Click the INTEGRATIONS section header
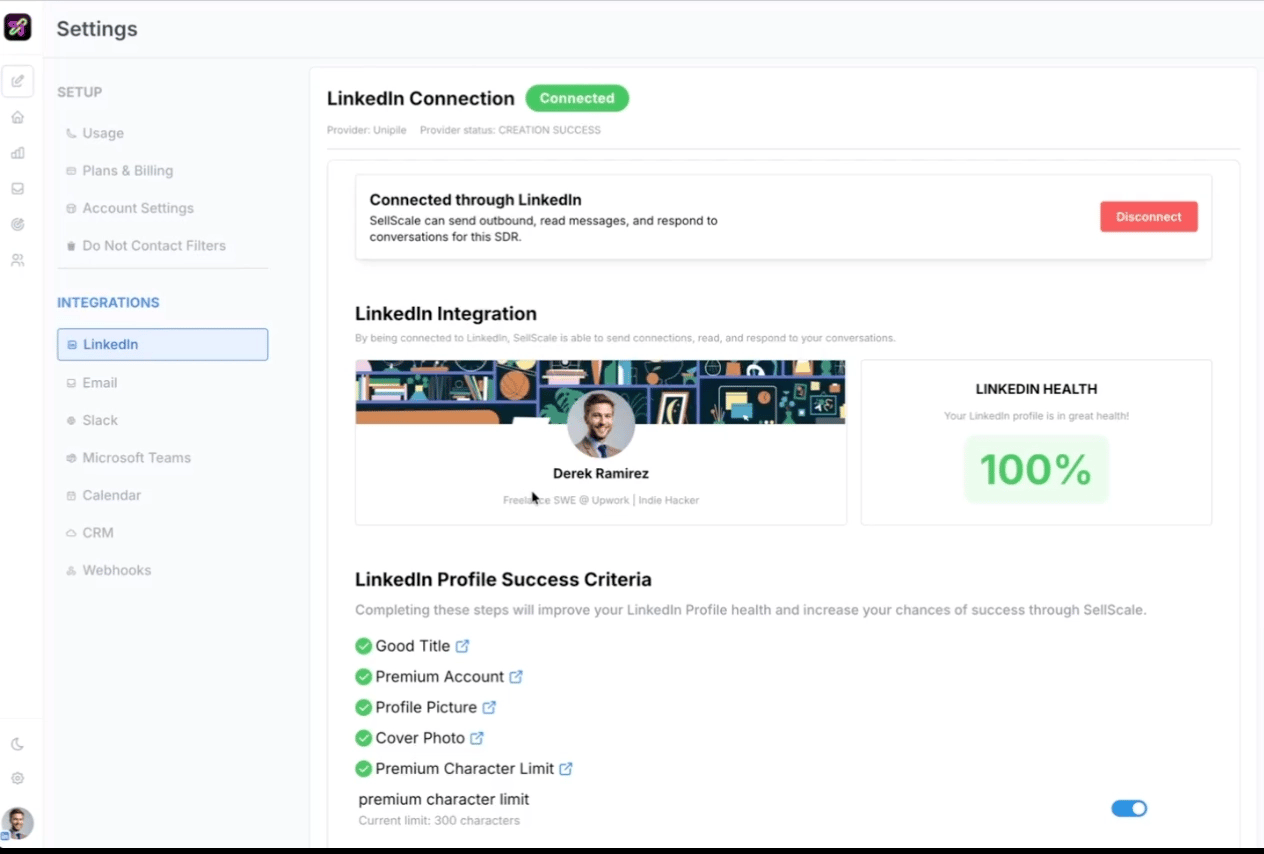The image size is (1264, 854). point(108,303)
